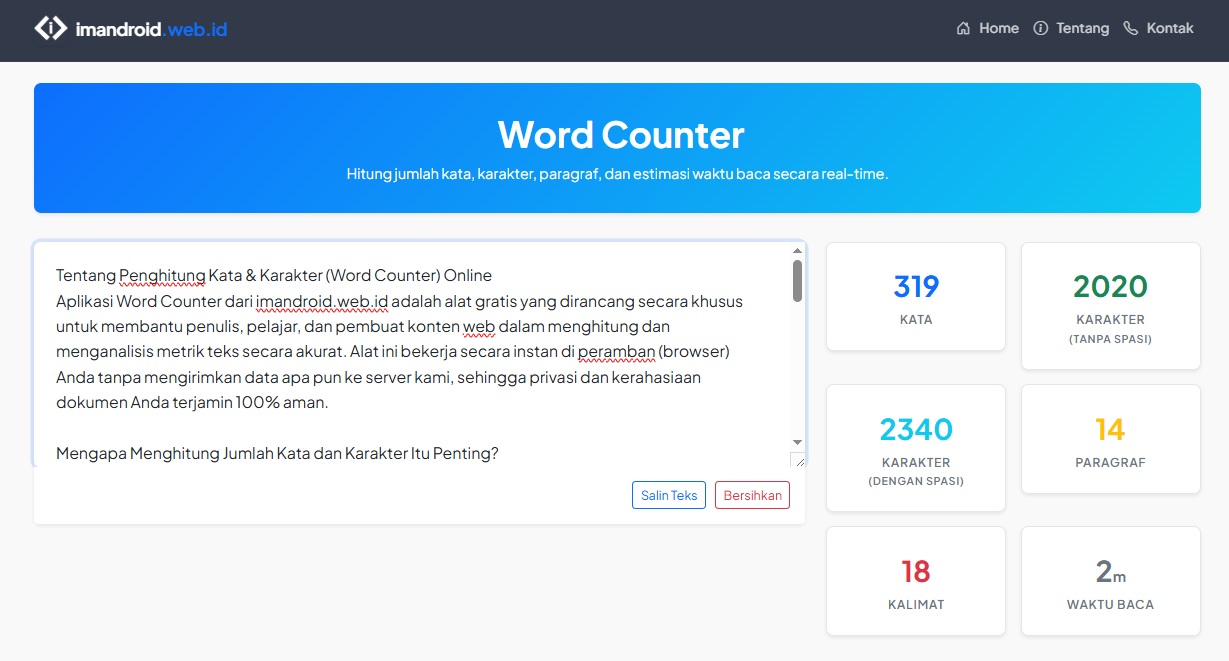Click the 2m reading time value

coord(1110,572)
